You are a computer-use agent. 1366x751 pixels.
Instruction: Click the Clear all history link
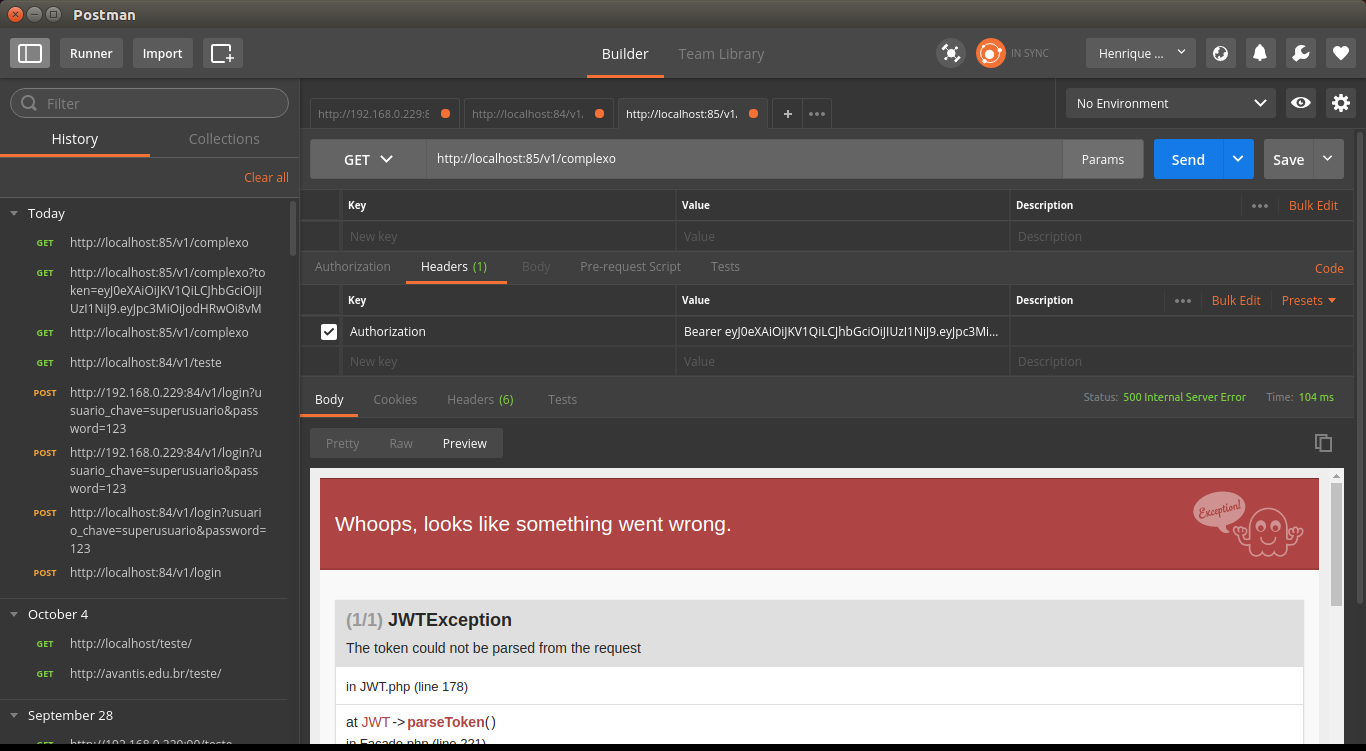266,177
